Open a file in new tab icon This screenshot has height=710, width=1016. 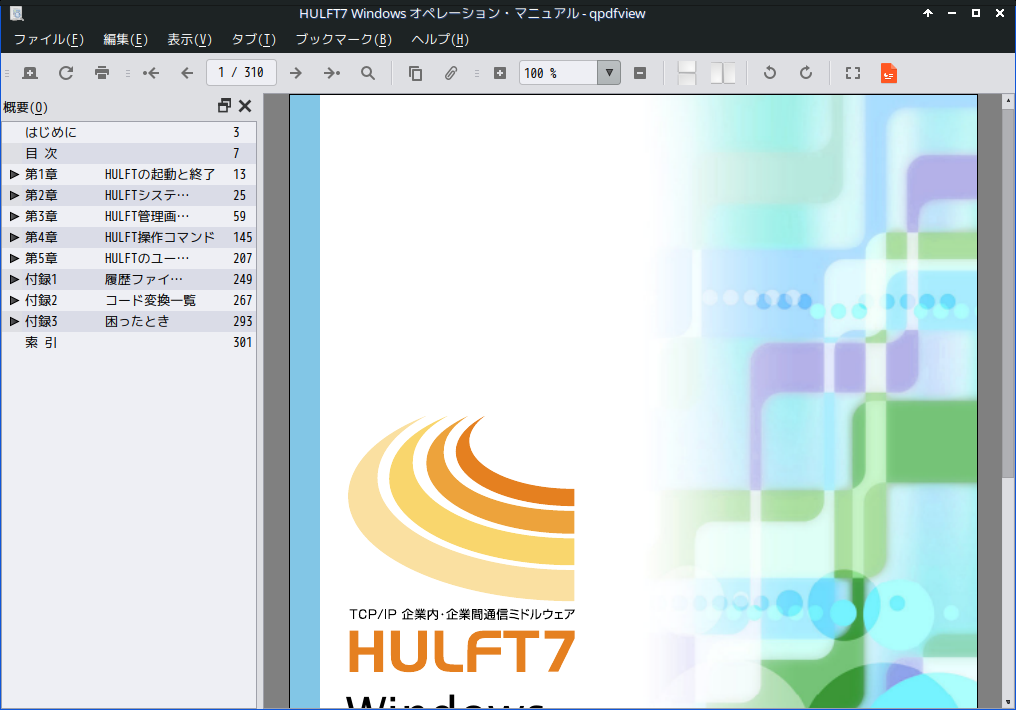30,73
